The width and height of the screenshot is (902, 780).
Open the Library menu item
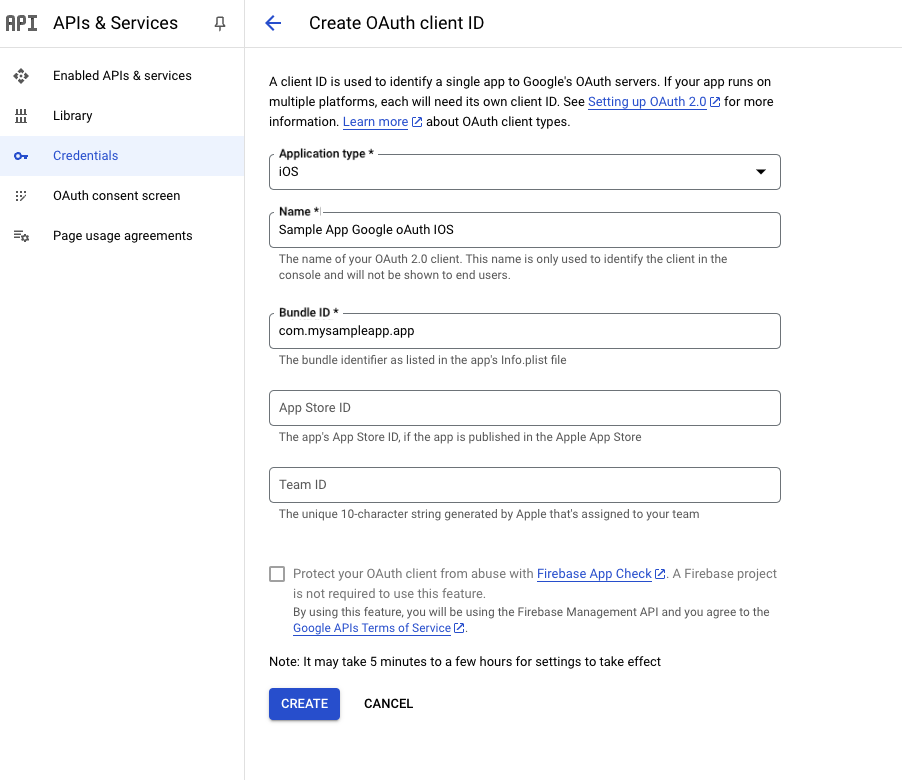(122, 116)
